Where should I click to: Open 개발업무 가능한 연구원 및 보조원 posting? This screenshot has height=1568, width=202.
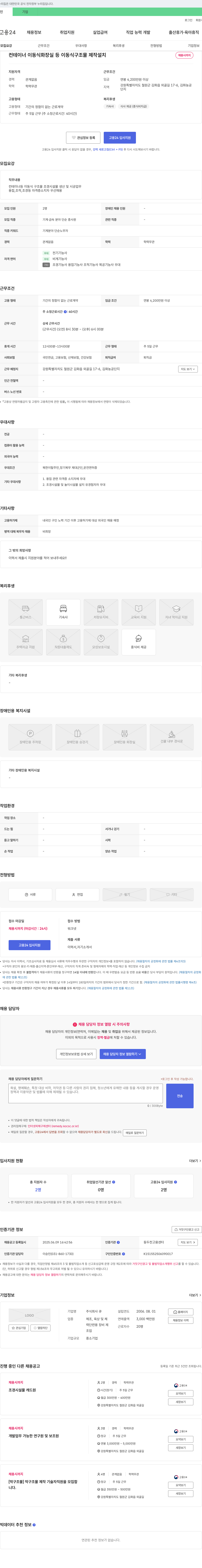point(33,1436)
